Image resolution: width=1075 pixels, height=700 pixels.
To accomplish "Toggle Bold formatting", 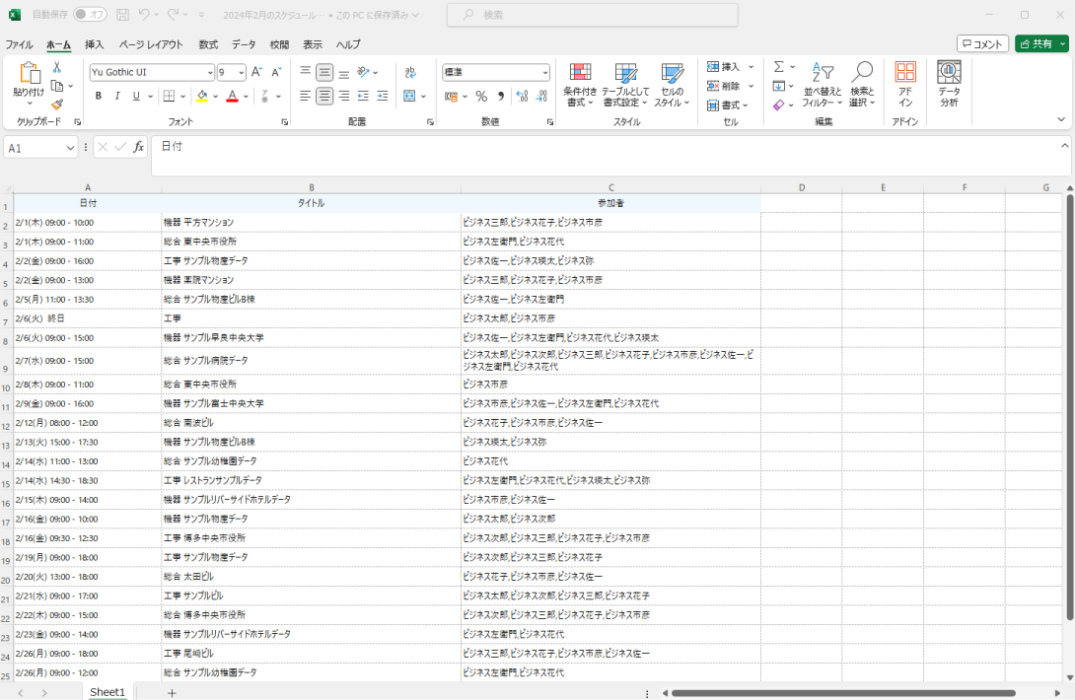I will click(98, 96).
